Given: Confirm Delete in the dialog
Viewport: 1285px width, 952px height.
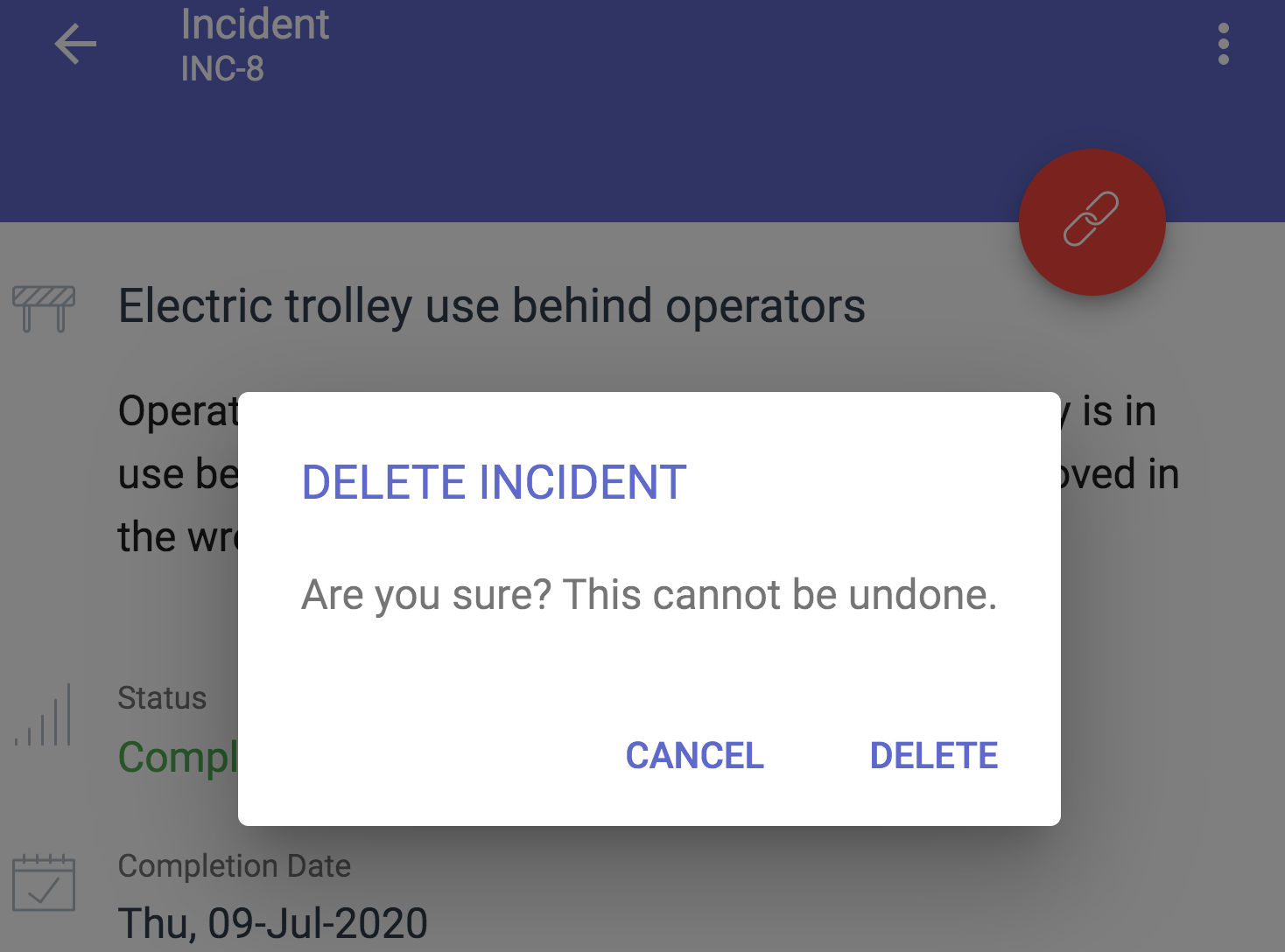Looking at the screenshot, I should pyautogui.click(x=933, y=755).
